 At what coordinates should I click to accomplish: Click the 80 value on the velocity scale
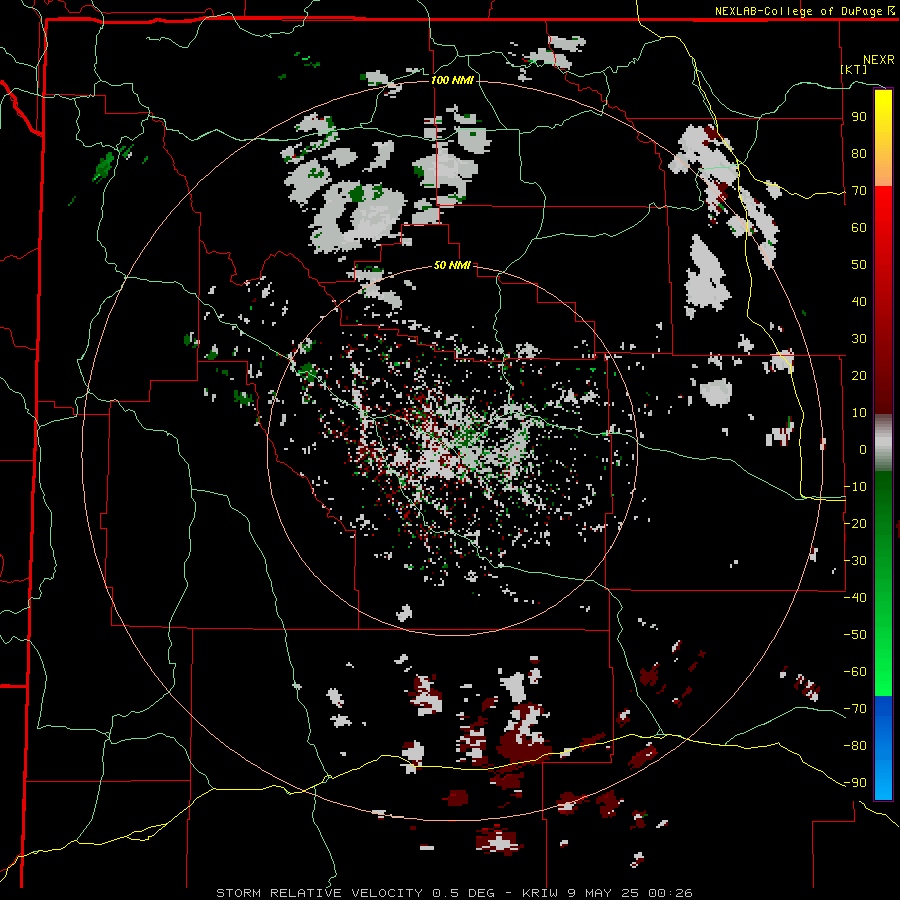(859, 153)
